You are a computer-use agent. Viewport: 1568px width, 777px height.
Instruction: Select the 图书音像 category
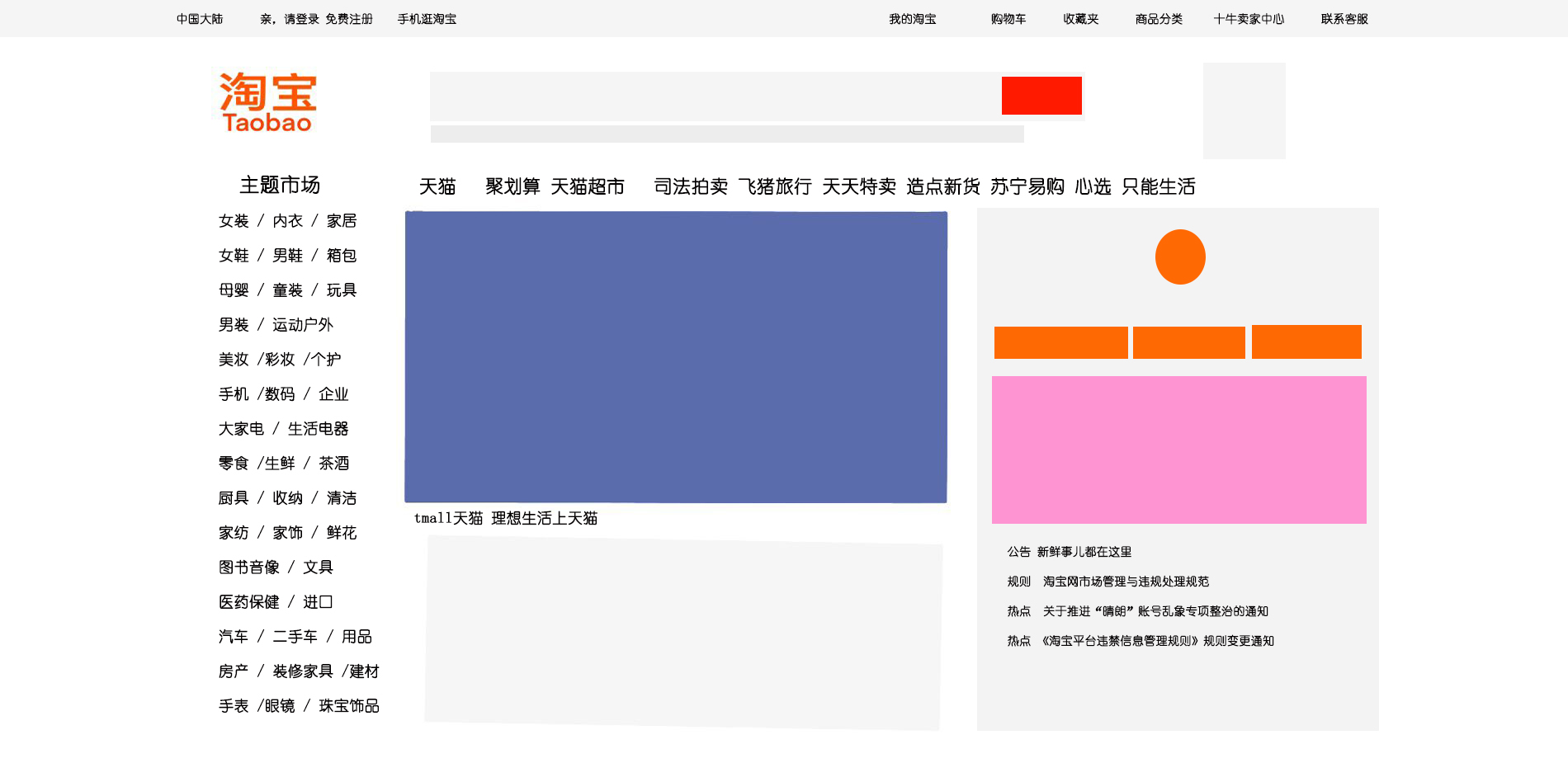[249, 567]
